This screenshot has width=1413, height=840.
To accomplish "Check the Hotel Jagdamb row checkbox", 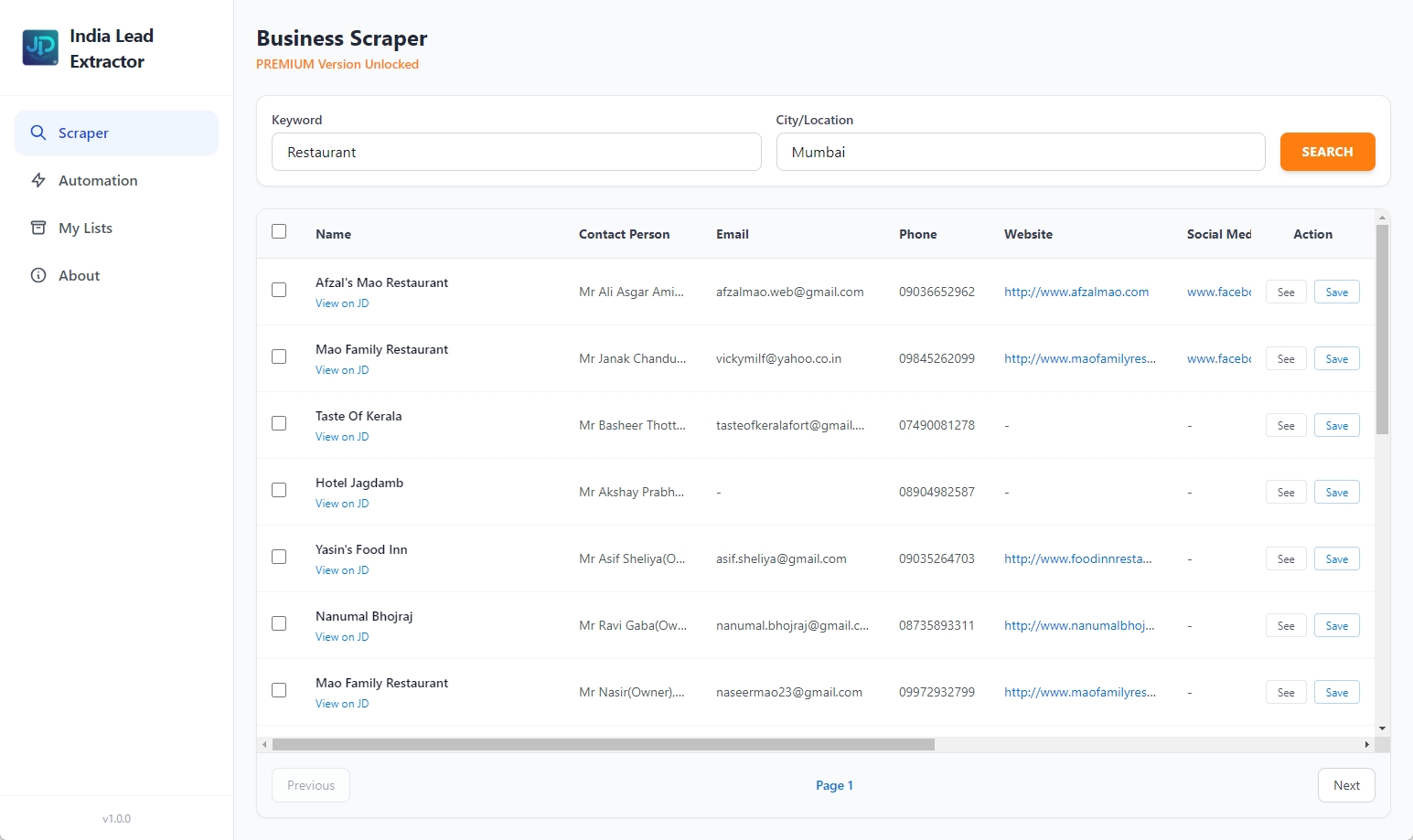I will [x=279, y=490].
